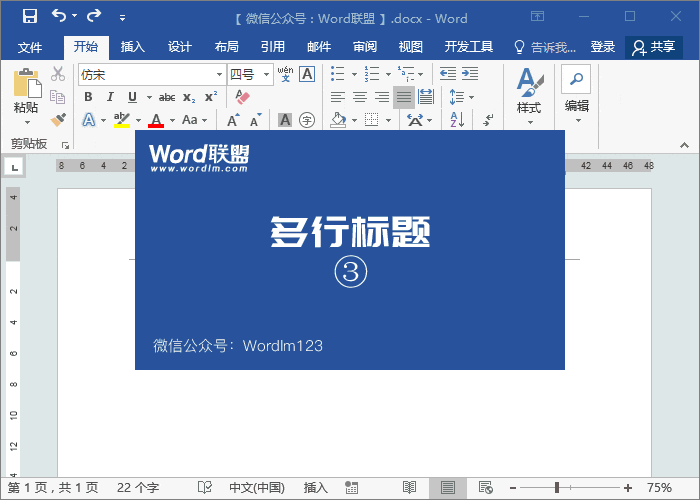Click the zoom slider handle

pyautogui.click(x=557, y=488)
